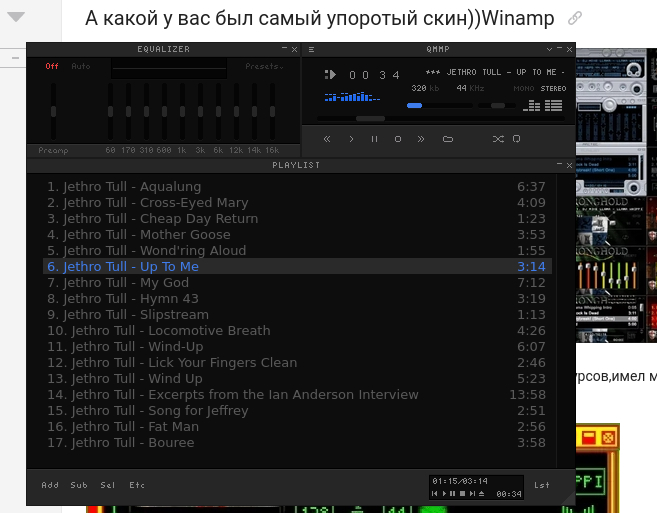Open the equalizer Presets dropdown
The height and width of the screenshot is (513, 657).
tap(264, 66)
